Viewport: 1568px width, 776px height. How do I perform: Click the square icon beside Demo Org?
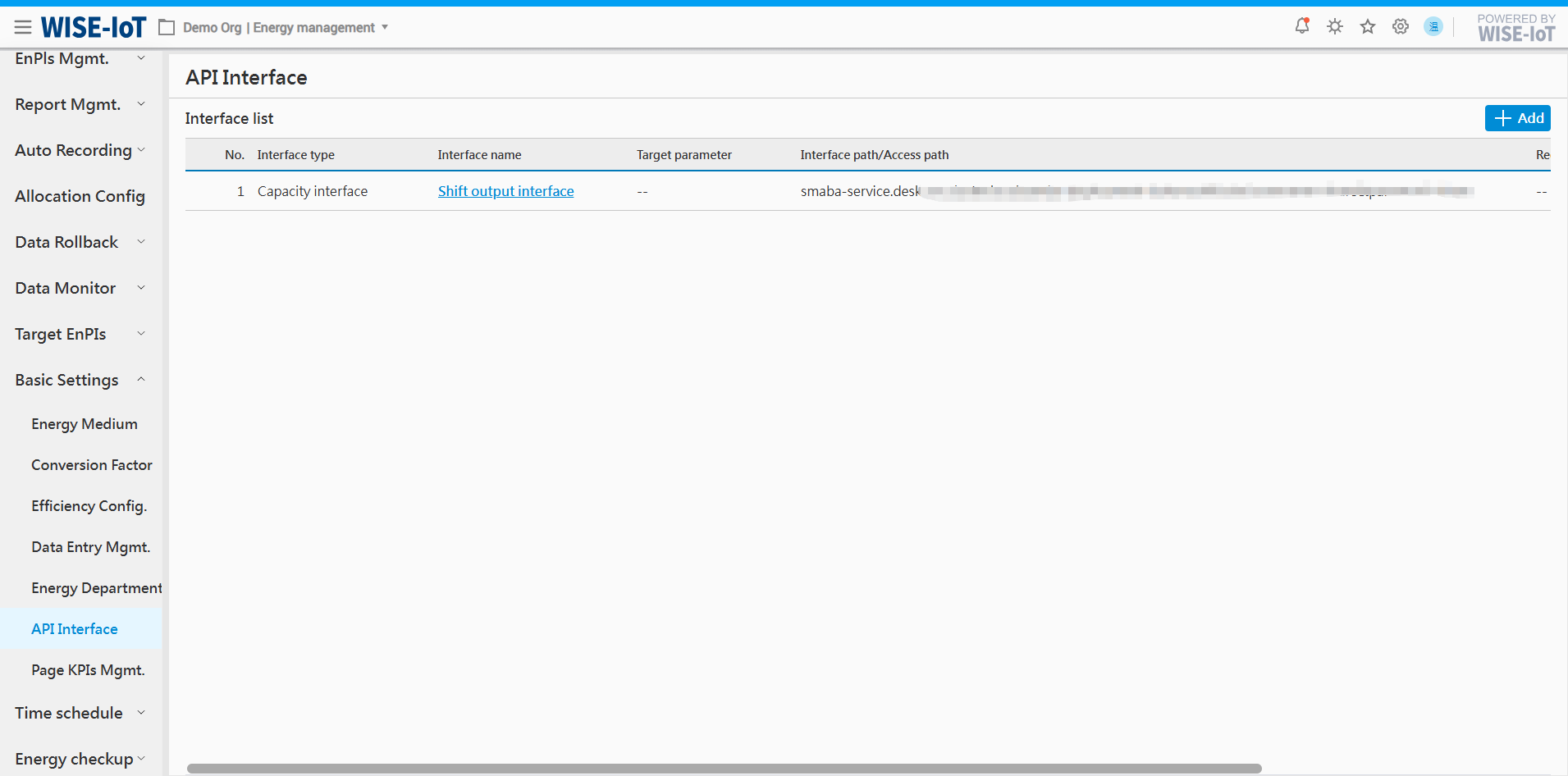(x=167, y=28)
